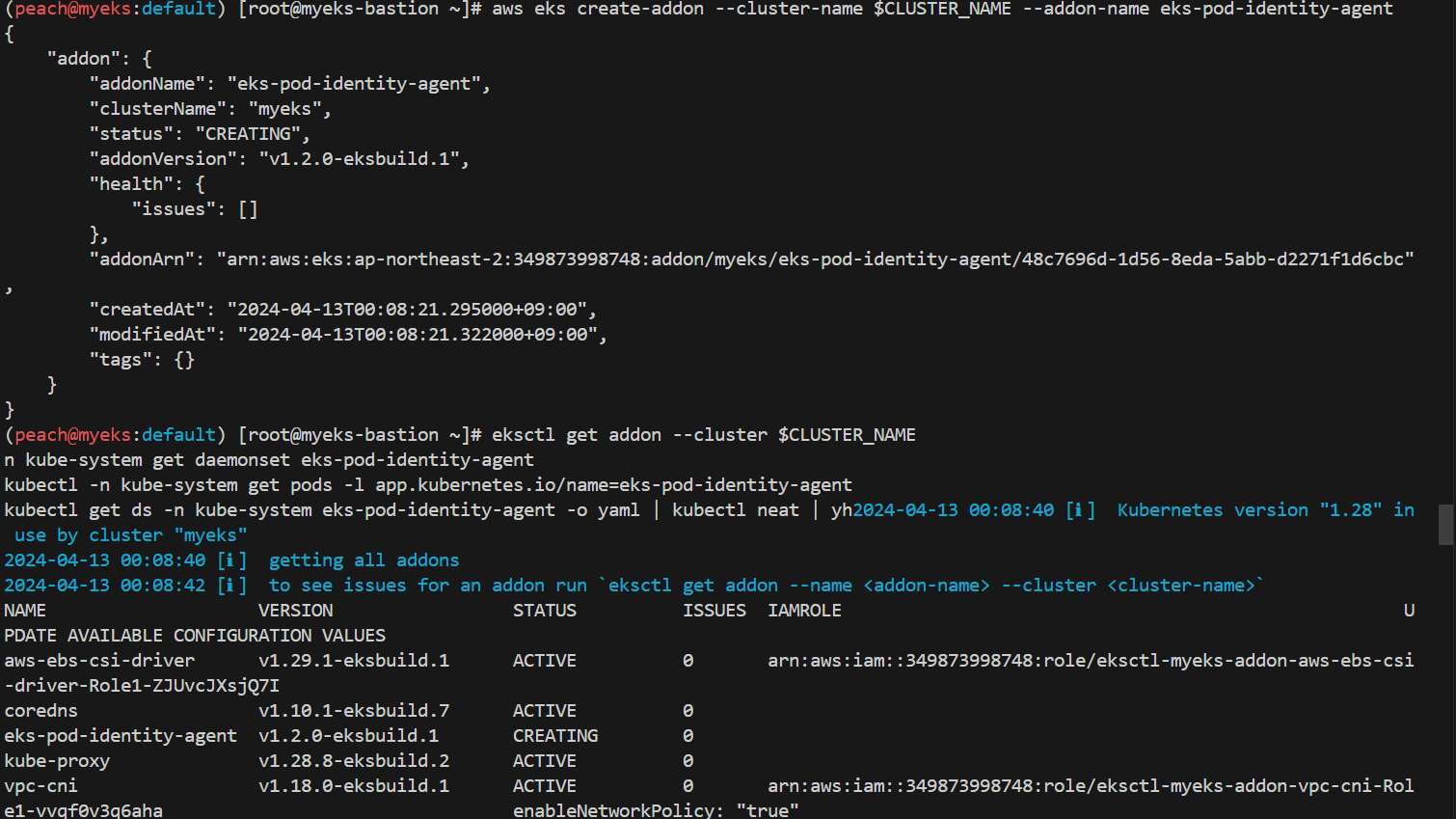Viewport: 1456px width, 819px height.
Task: Click "eks-pod-identity-agent" in the addonName line
Action: [353, 84]
